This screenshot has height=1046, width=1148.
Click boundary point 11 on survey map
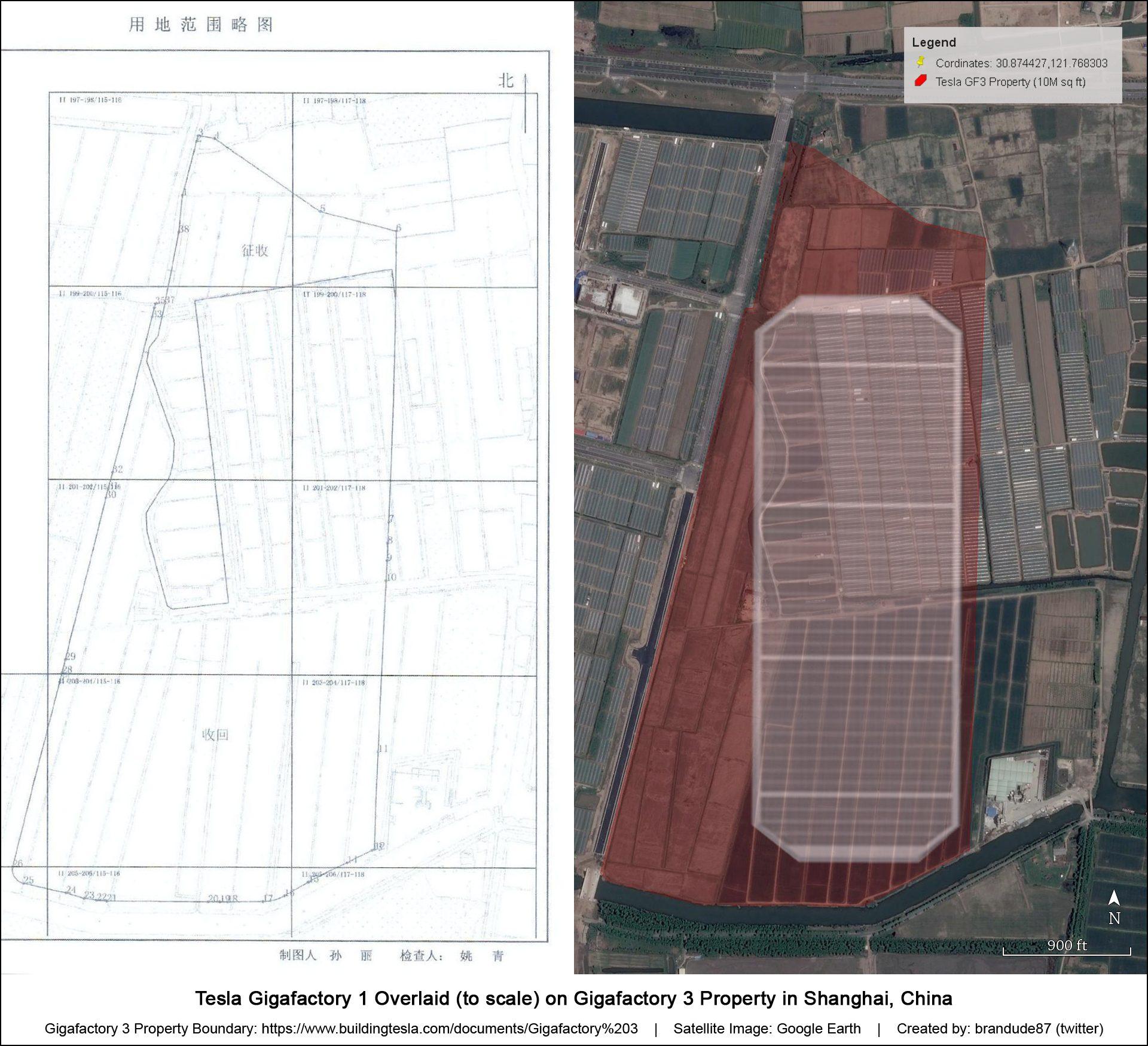coord(383,748)
